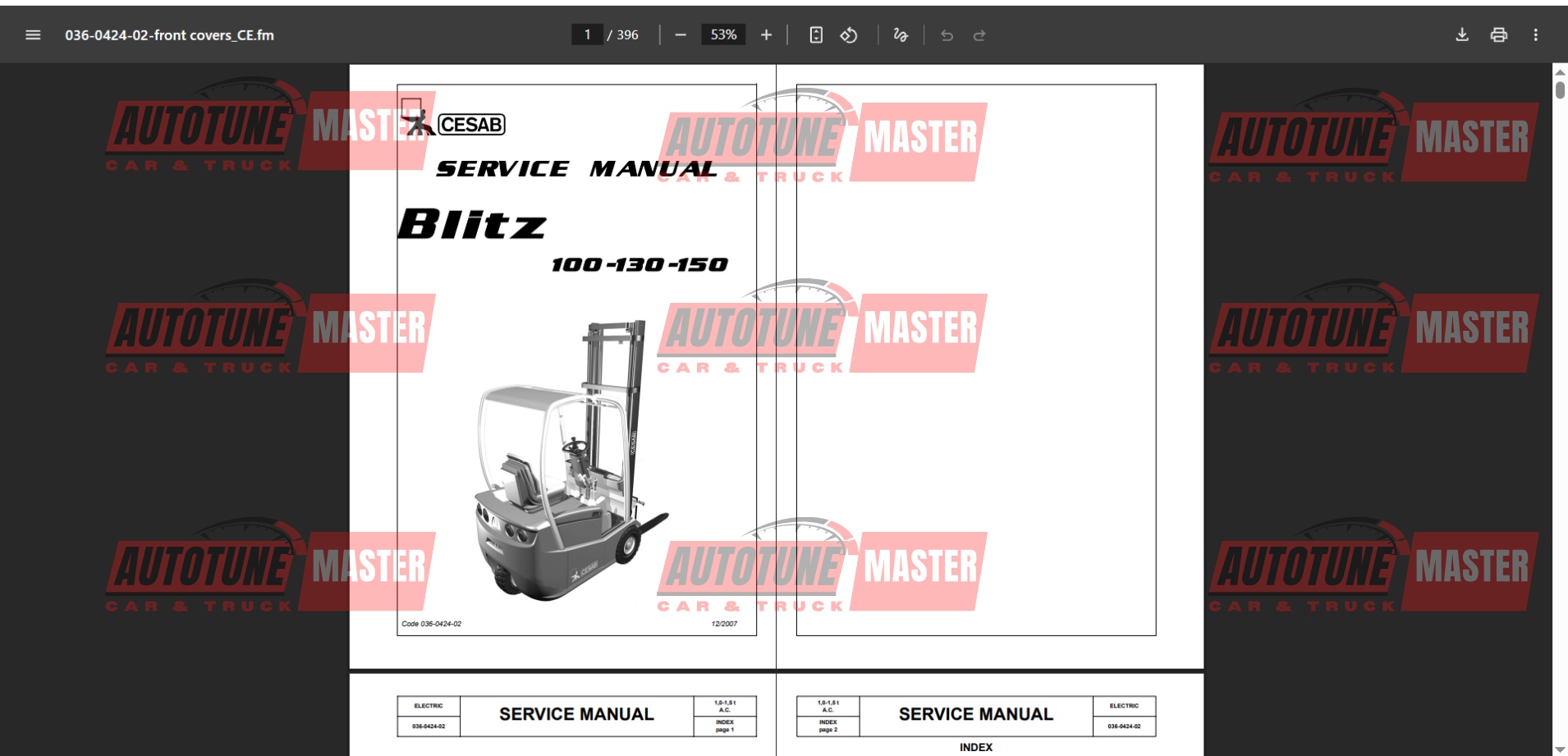Click the page number input field
This screenshot has height=756, width=1568.
point(587,34)
